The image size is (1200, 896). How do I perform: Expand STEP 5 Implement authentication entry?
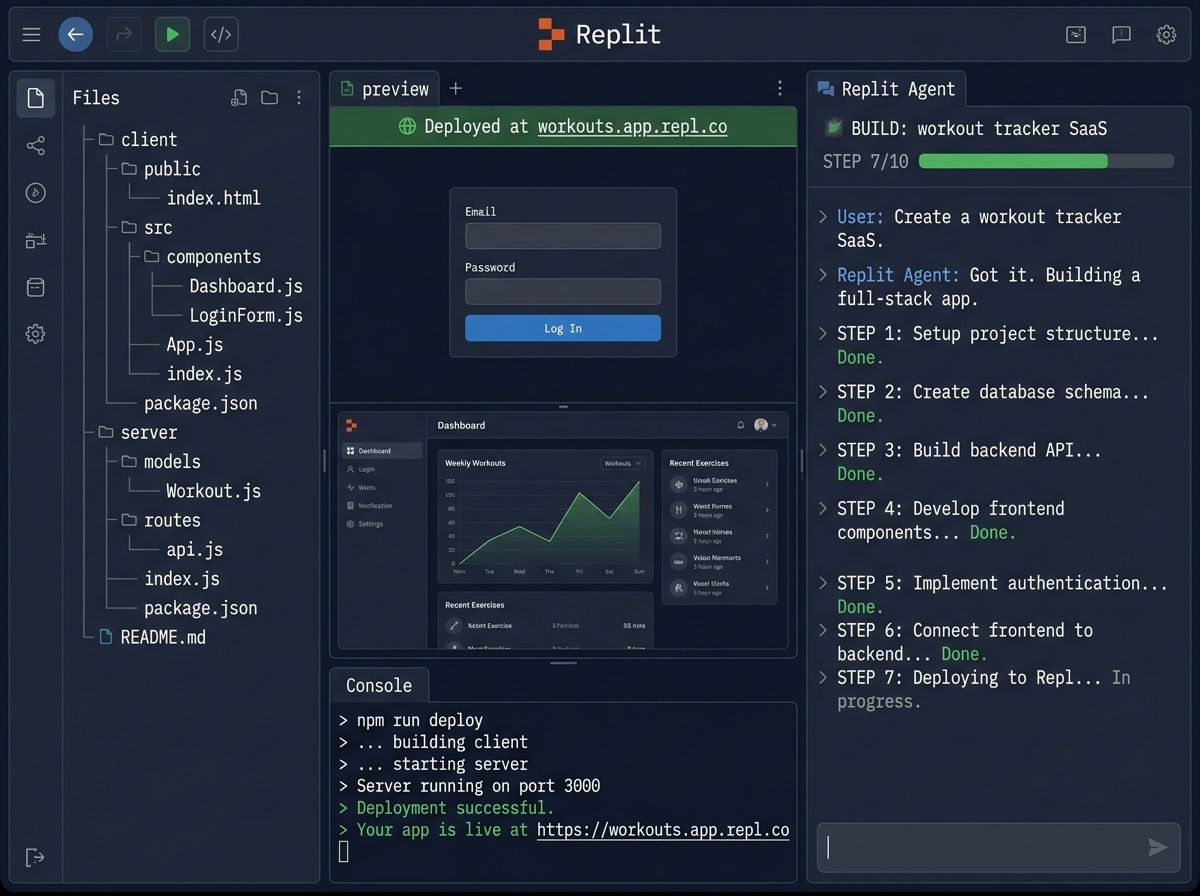click(822, 583)
